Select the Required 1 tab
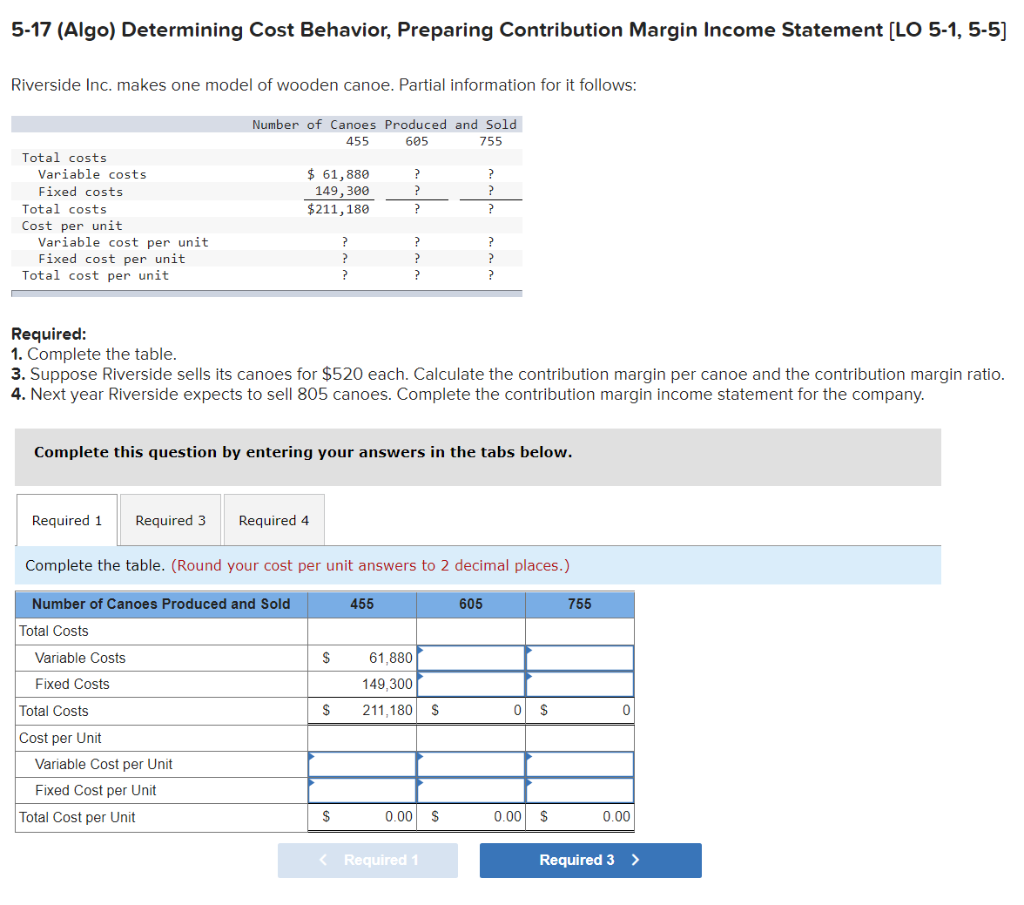The height and width of the screenshot is (905, 1024). coord(66,519)
